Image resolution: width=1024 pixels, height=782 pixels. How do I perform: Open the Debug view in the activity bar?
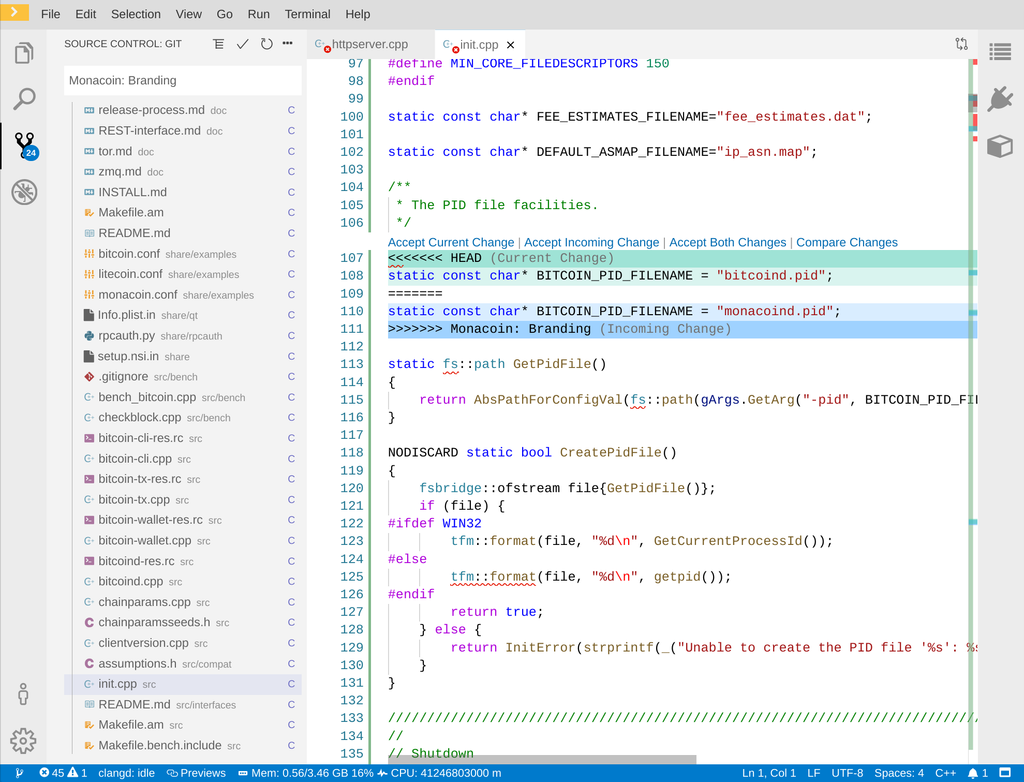(x=24, y=192)
